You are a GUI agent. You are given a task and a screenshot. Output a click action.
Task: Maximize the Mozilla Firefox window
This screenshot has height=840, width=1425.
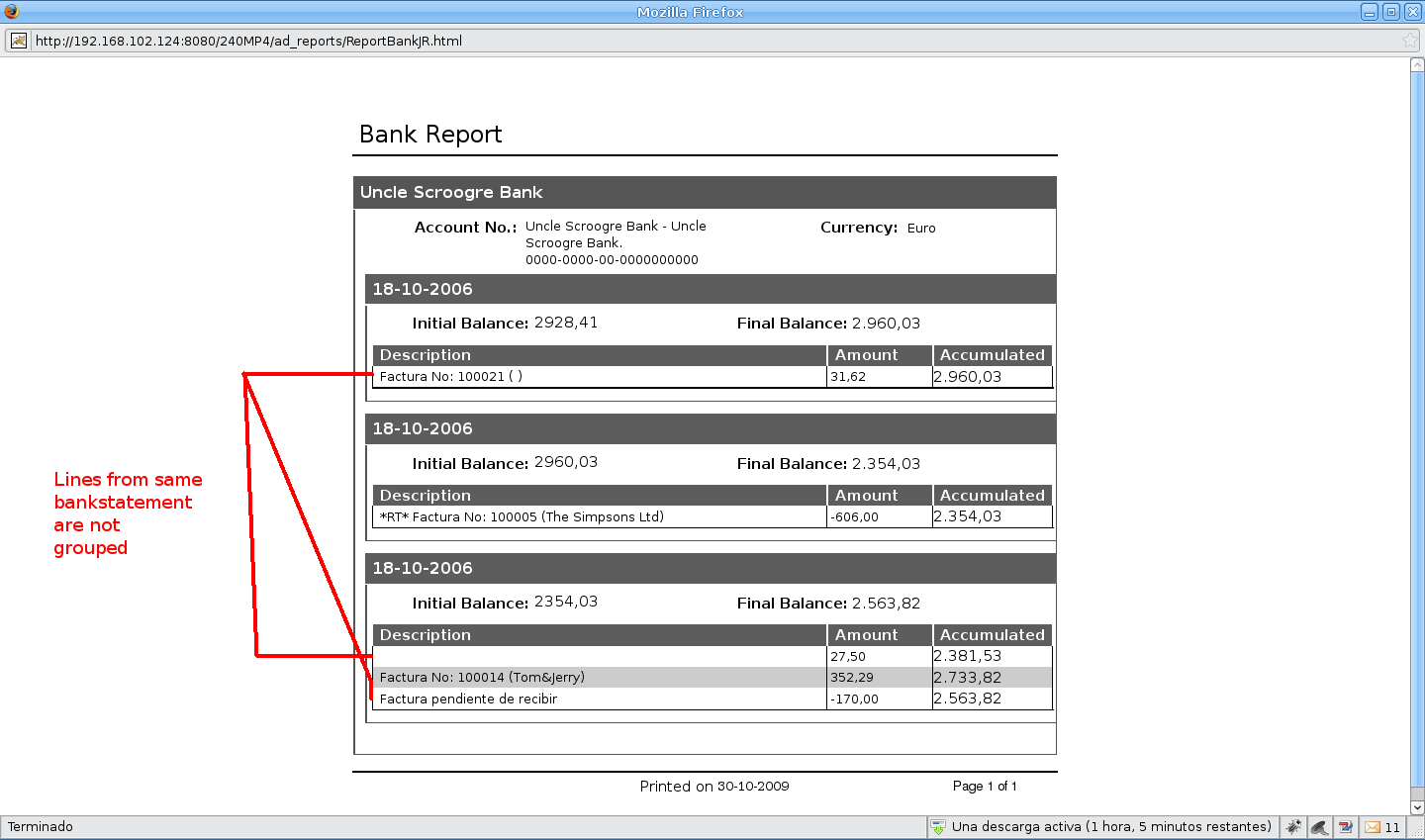pyautogui.click(x=1391, y=12)
